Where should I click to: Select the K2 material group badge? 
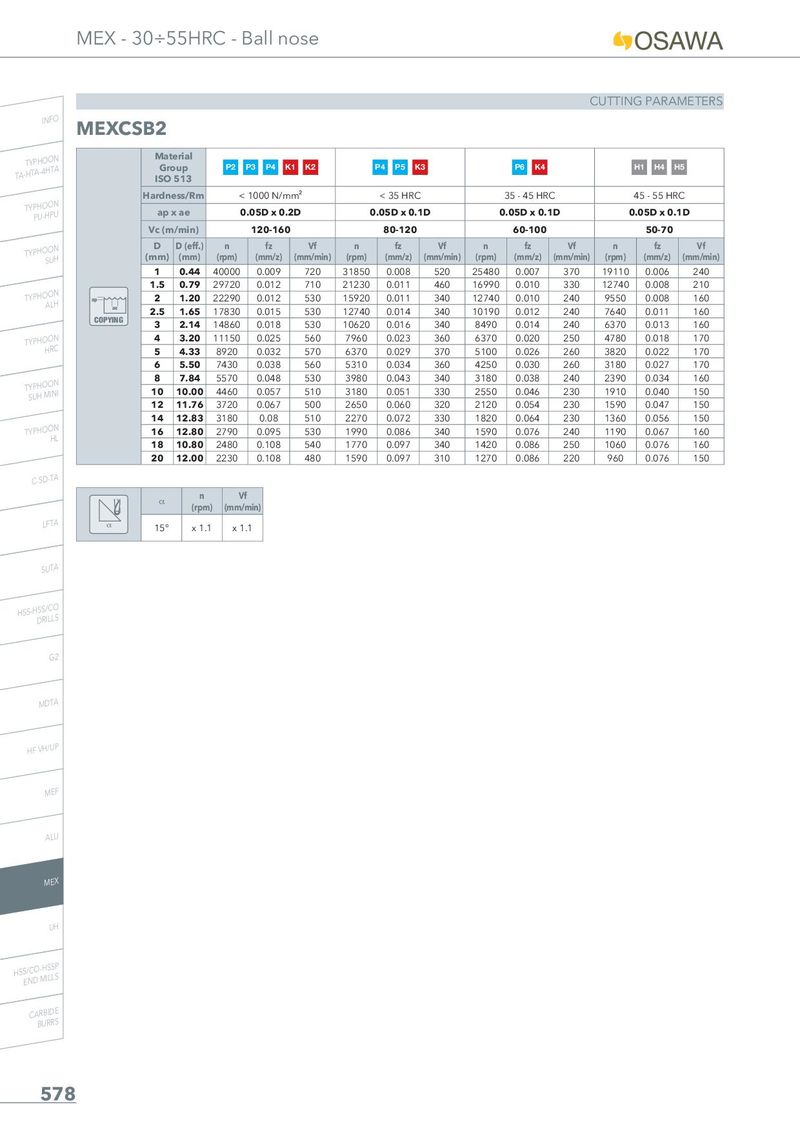[x=310, y=167]
